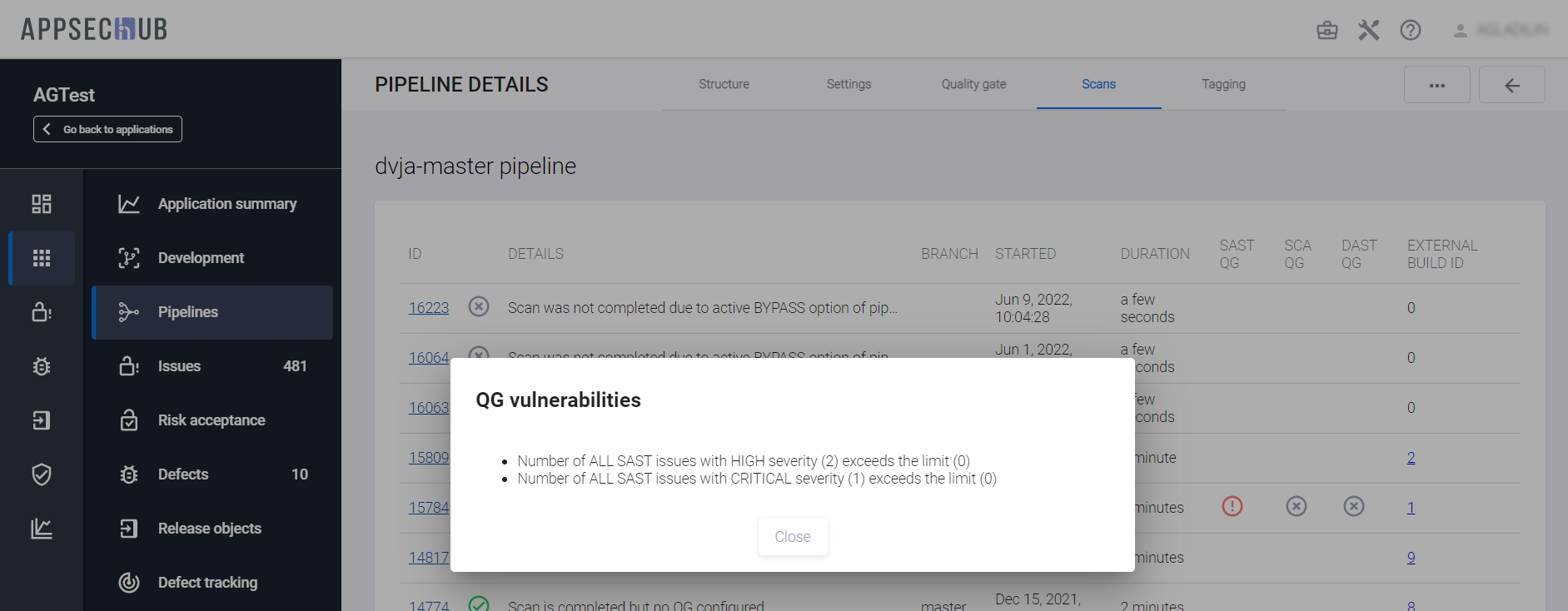This screenshot has width=1568, height=611.
Task: Click the briefcase icon in top bar
Action: pyautogui.click(x=1327, y=31)
